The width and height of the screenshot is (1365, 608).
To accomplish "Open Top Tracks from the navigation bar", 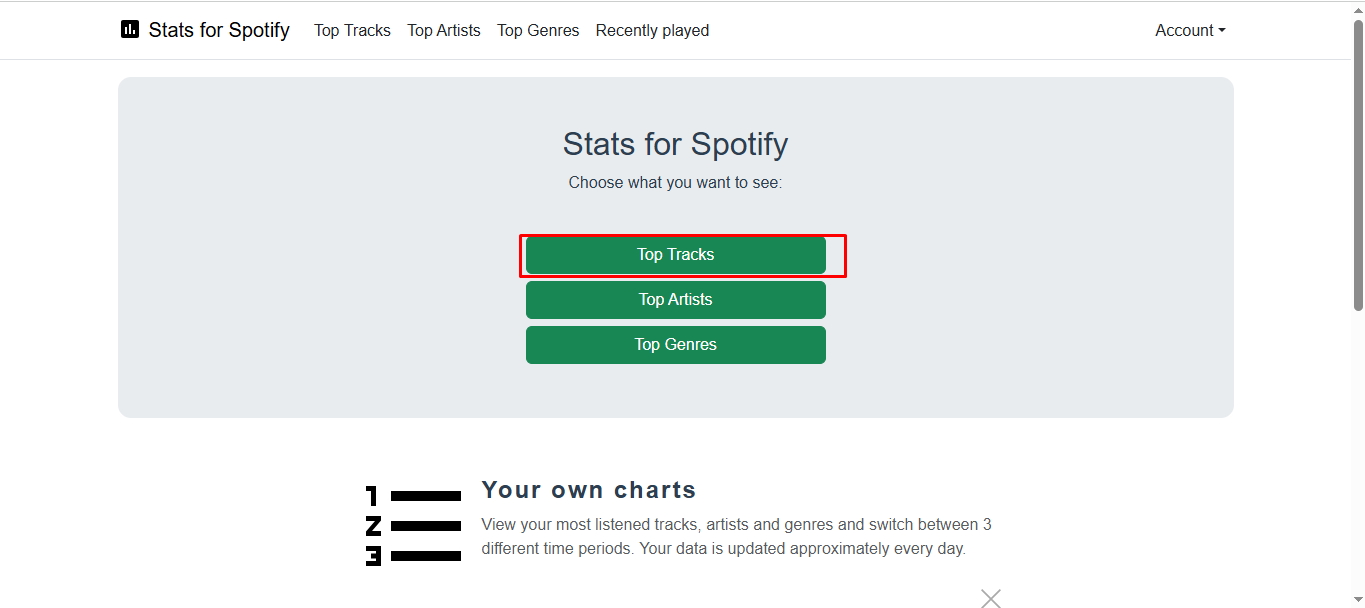I will coord(352,30).
